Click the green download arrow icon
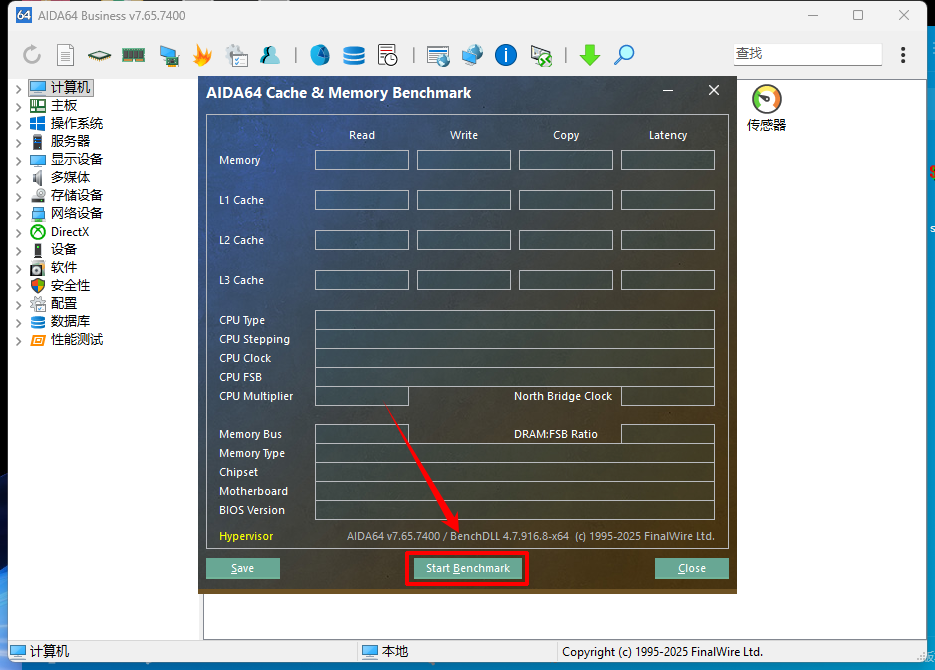This screenshot has height=670, width=935. (x=590, y=55)
